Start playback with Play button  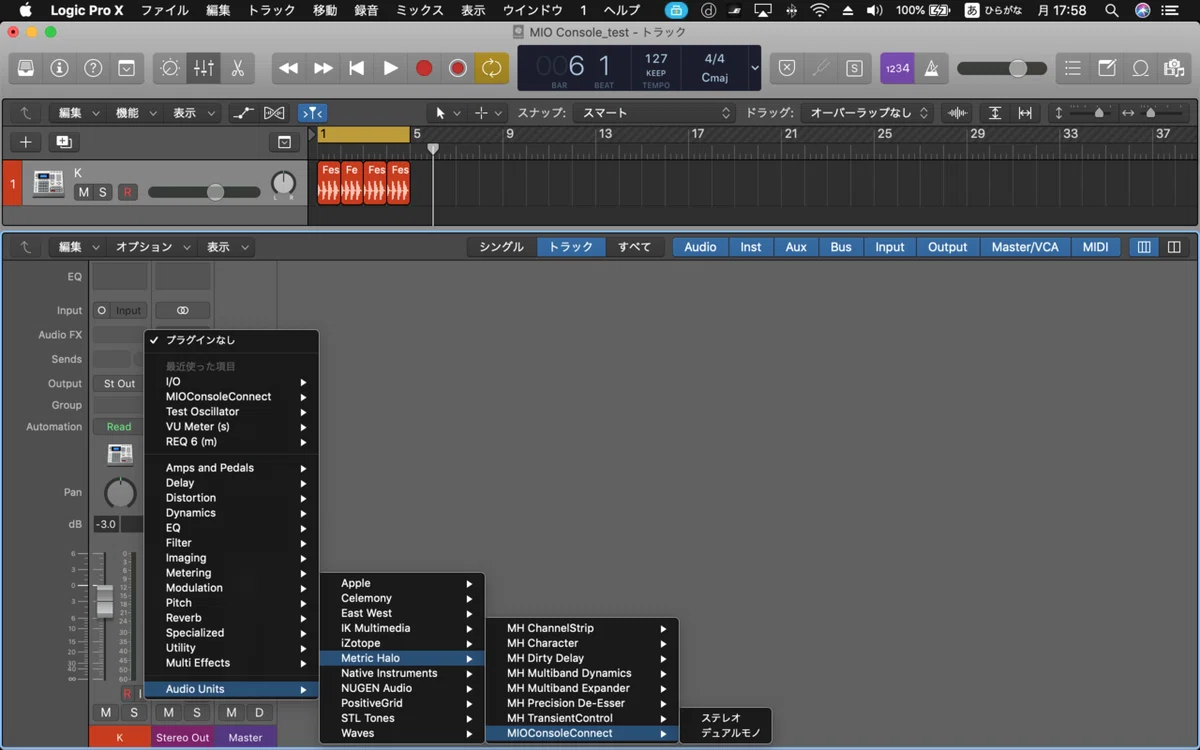point(391,68)
